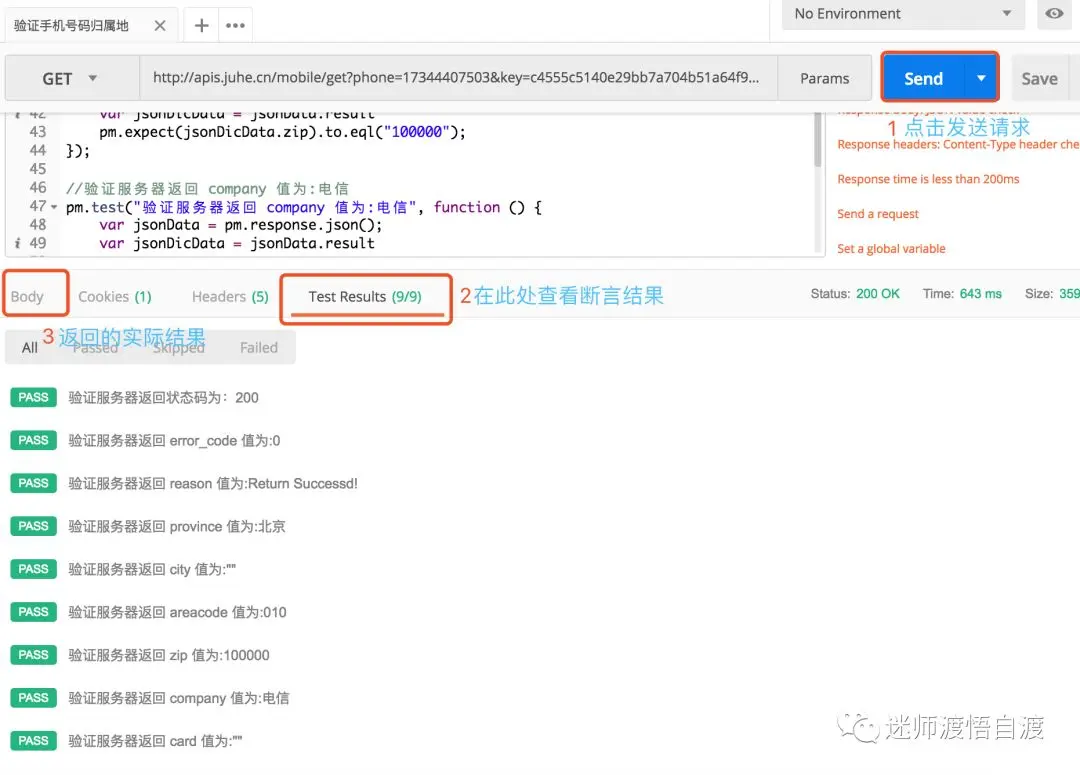Insert snippet Response time is less than 200ms
The image size is (1080, 775).
(928, 179)
